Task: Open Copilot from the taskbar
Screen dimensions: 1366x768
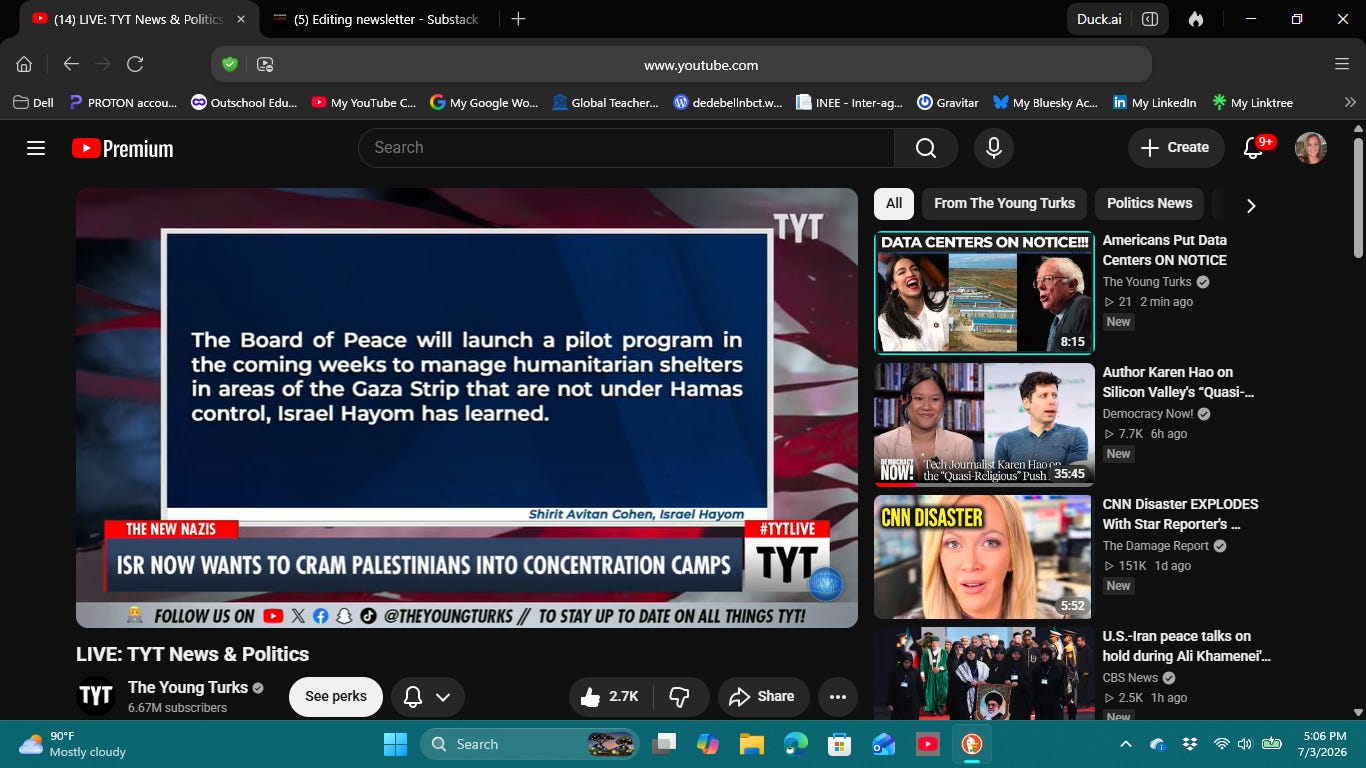Action: [708, 744]
